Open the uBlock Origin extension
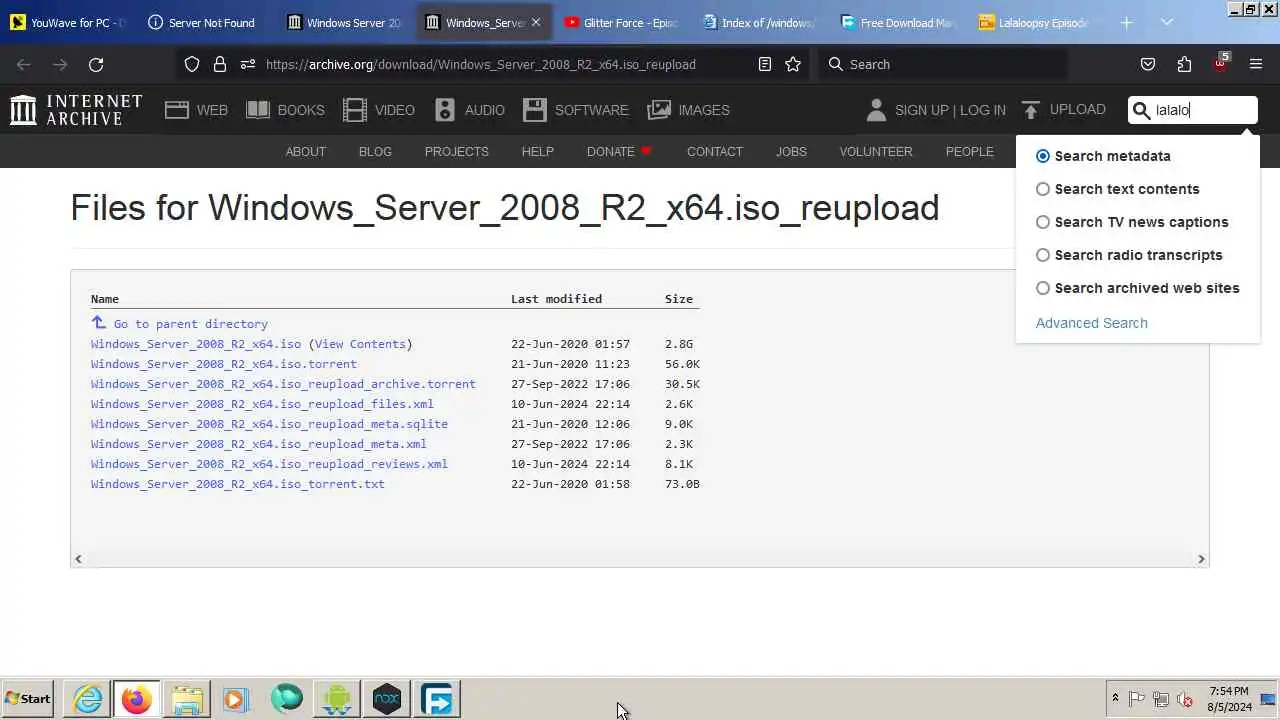The width and height of the screenshot is (1280, 720). [1220, 64]
